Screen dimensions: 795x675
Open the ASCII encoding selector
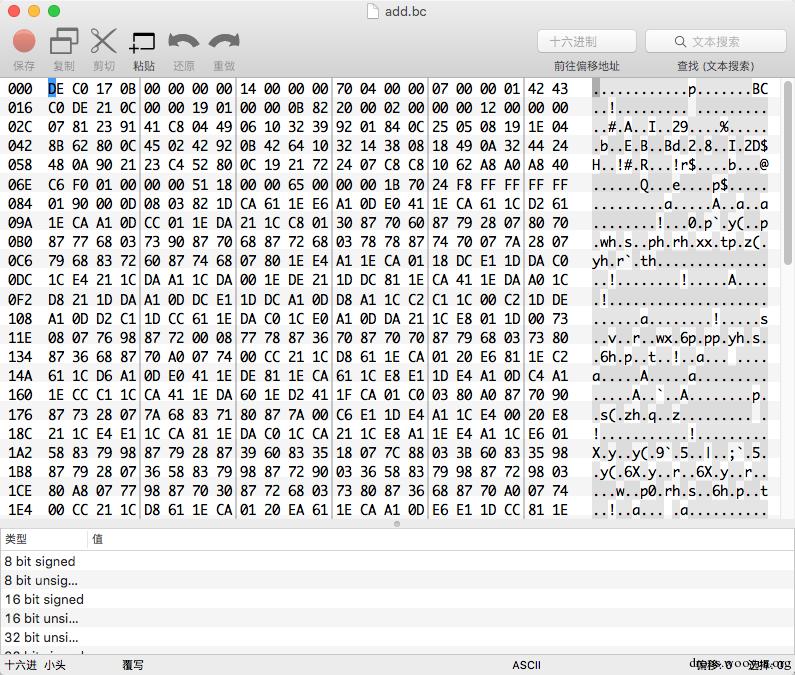pos(526,665)
